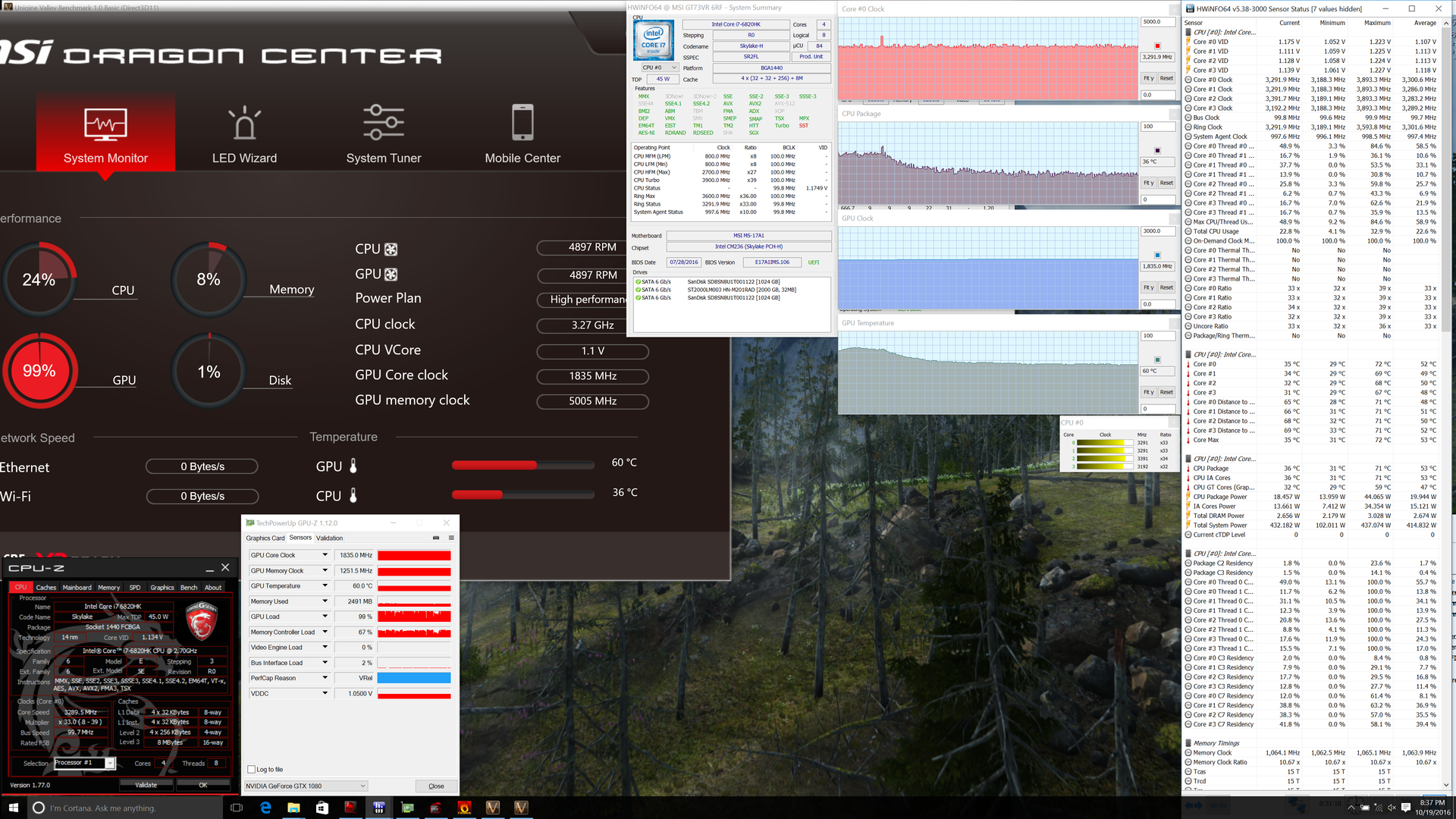Click the red color swatch of Core #0 Clock graph
This screenshot has height=819, width=1456.
1157,46
